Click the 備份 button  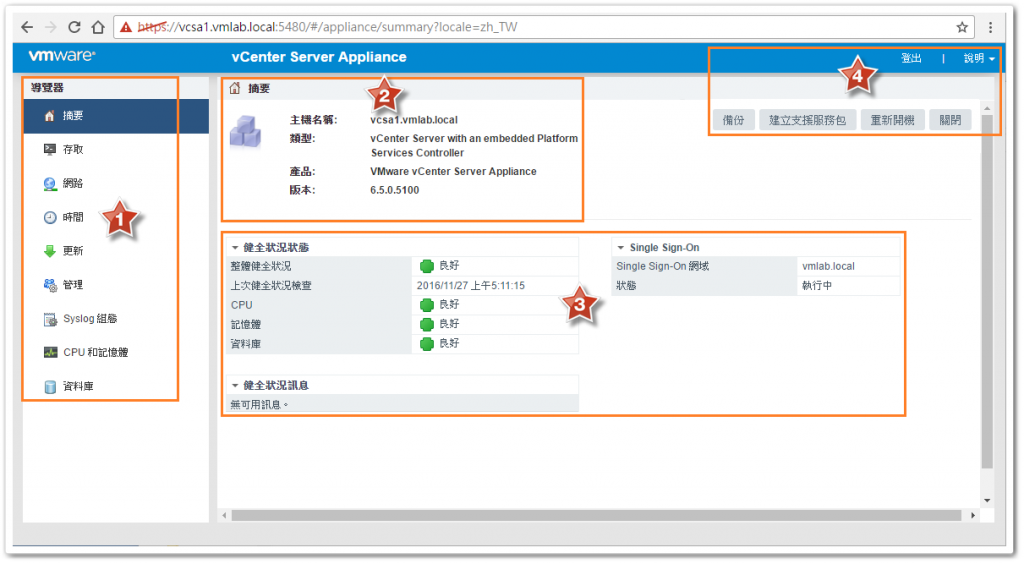[733, 120]
